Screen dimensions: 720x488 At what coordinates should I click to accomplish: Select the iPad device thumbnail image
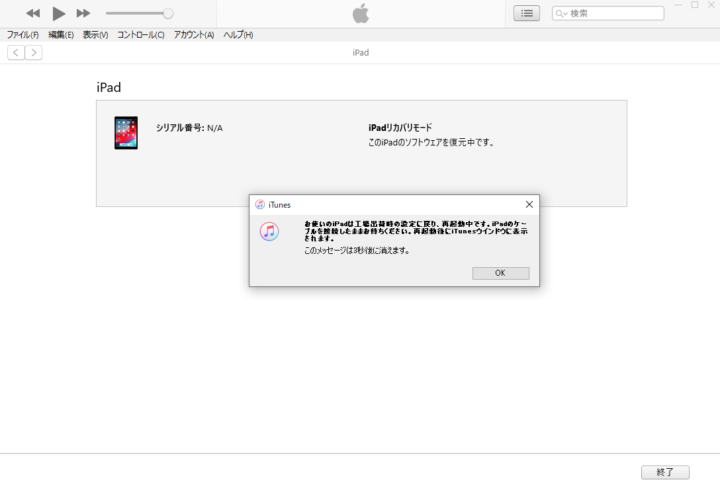coord(126,133)
